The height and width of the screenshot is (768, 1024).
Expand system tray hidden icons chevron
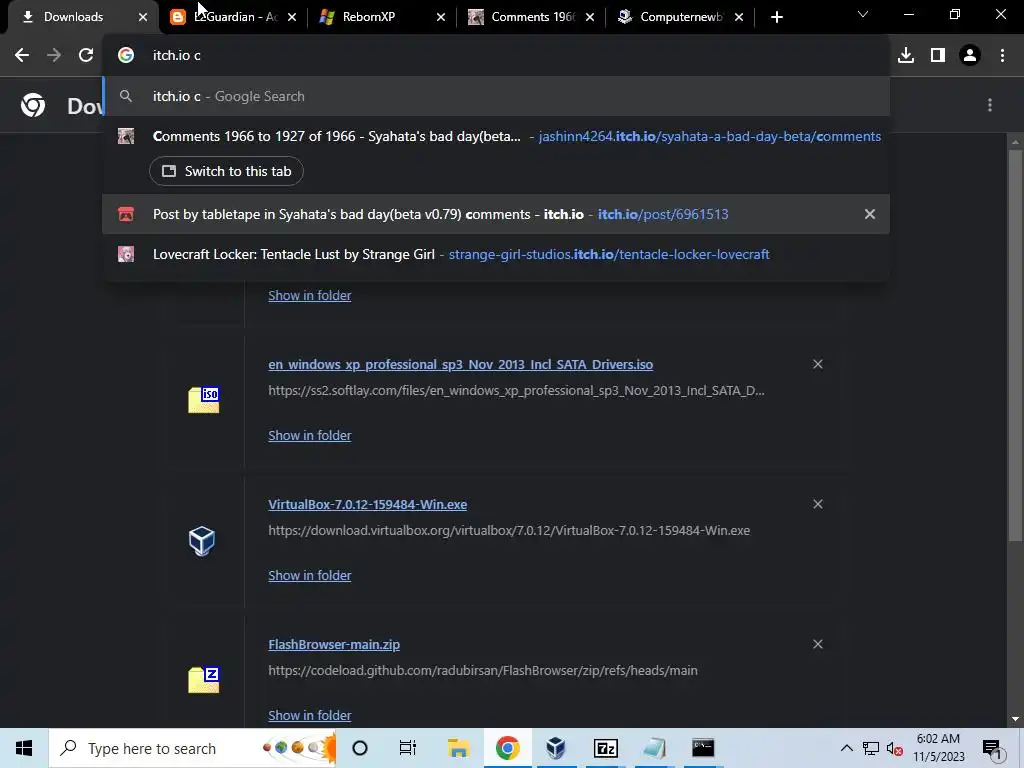click(x=846, y=748)
